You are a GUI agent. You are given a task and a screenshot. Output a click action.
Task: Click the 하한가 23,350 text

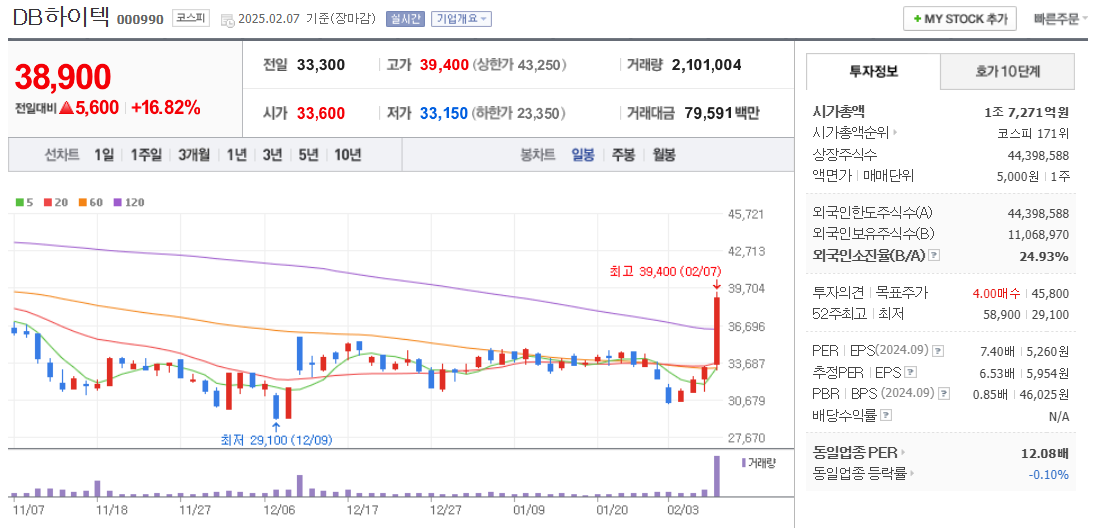coord(520,113)
